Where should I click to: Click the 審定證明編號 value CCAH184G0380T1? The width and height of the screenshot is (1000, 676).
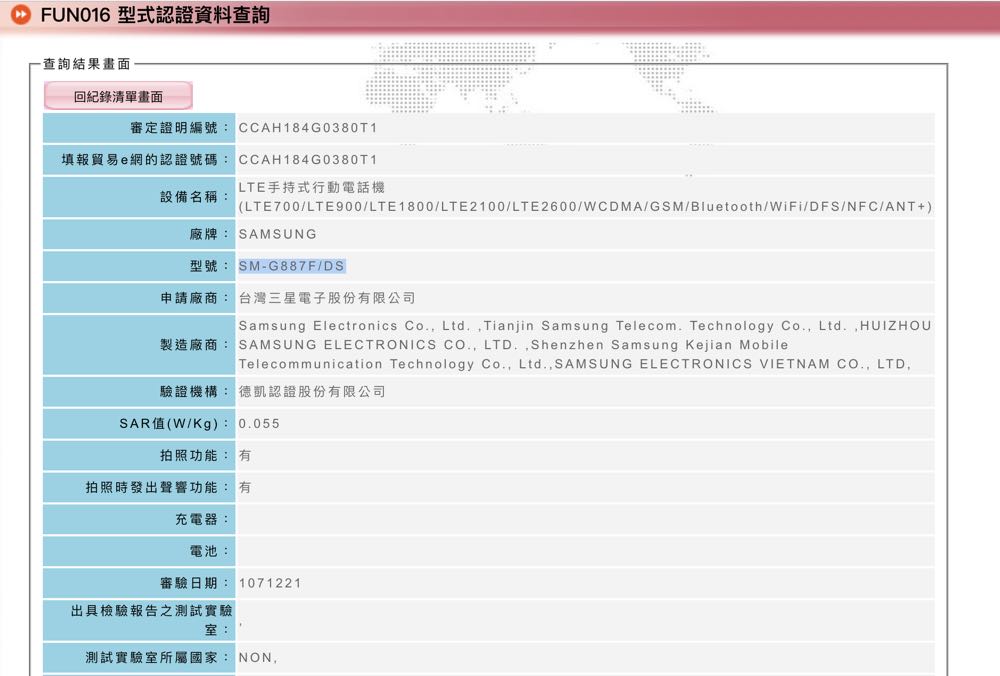(308, 129)
